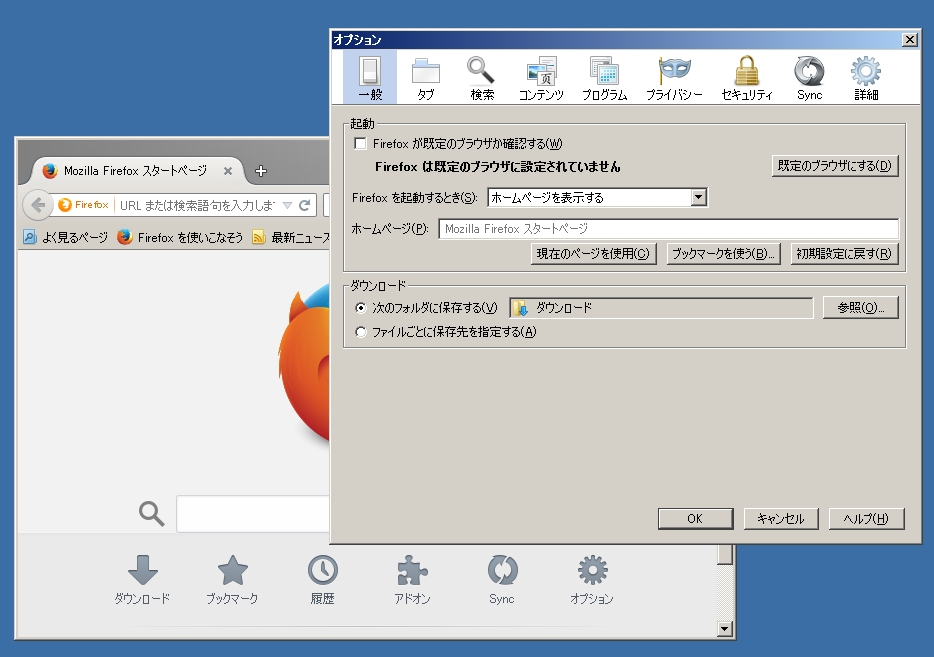The height and width of the screenshot is (657, 934).
Task: Open the Firefox startup action dropdown
Action: [698, 197]
